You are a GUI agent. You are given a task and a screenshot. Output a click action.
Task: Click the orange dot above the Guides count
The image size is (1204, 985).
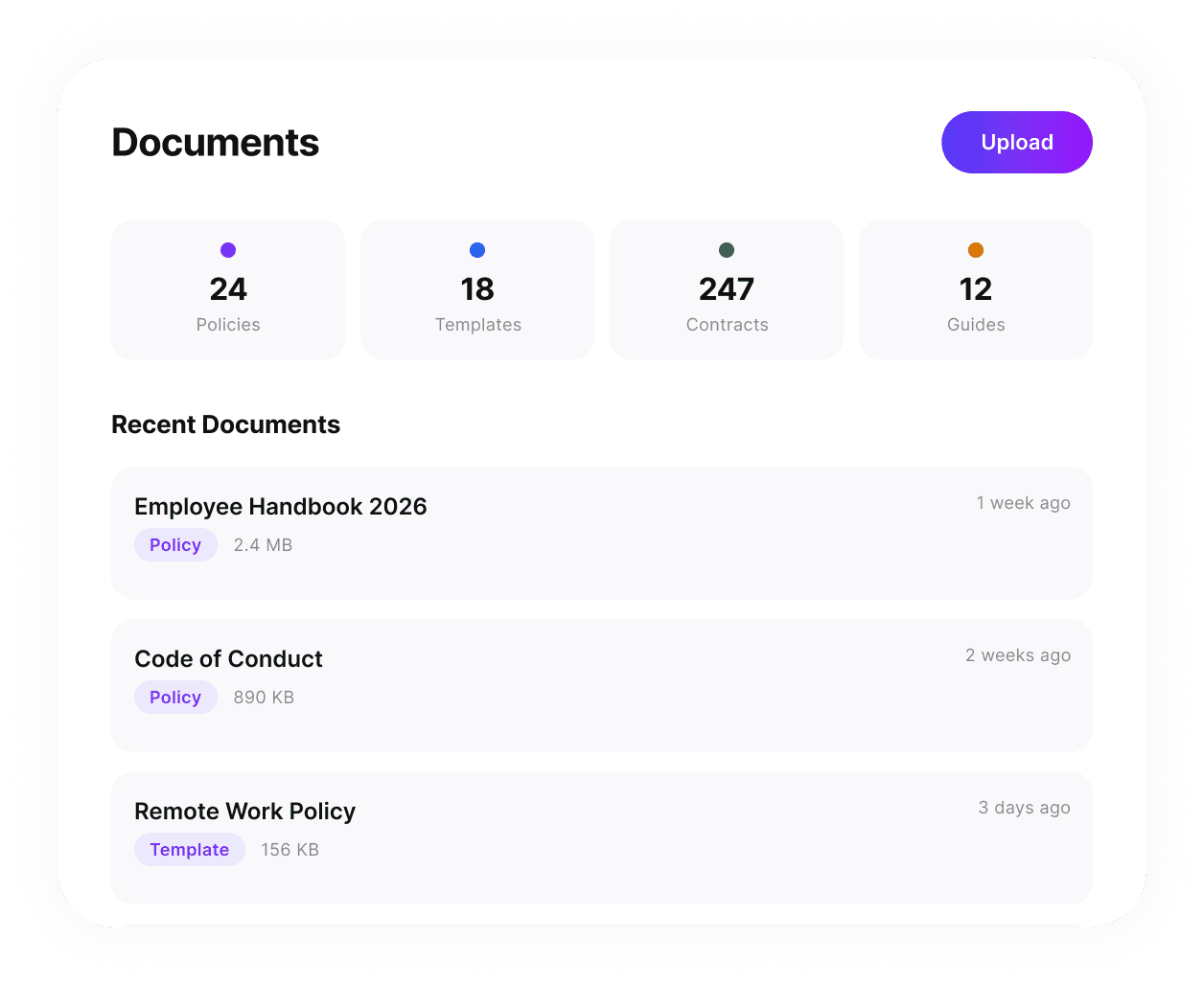[975, 249]
